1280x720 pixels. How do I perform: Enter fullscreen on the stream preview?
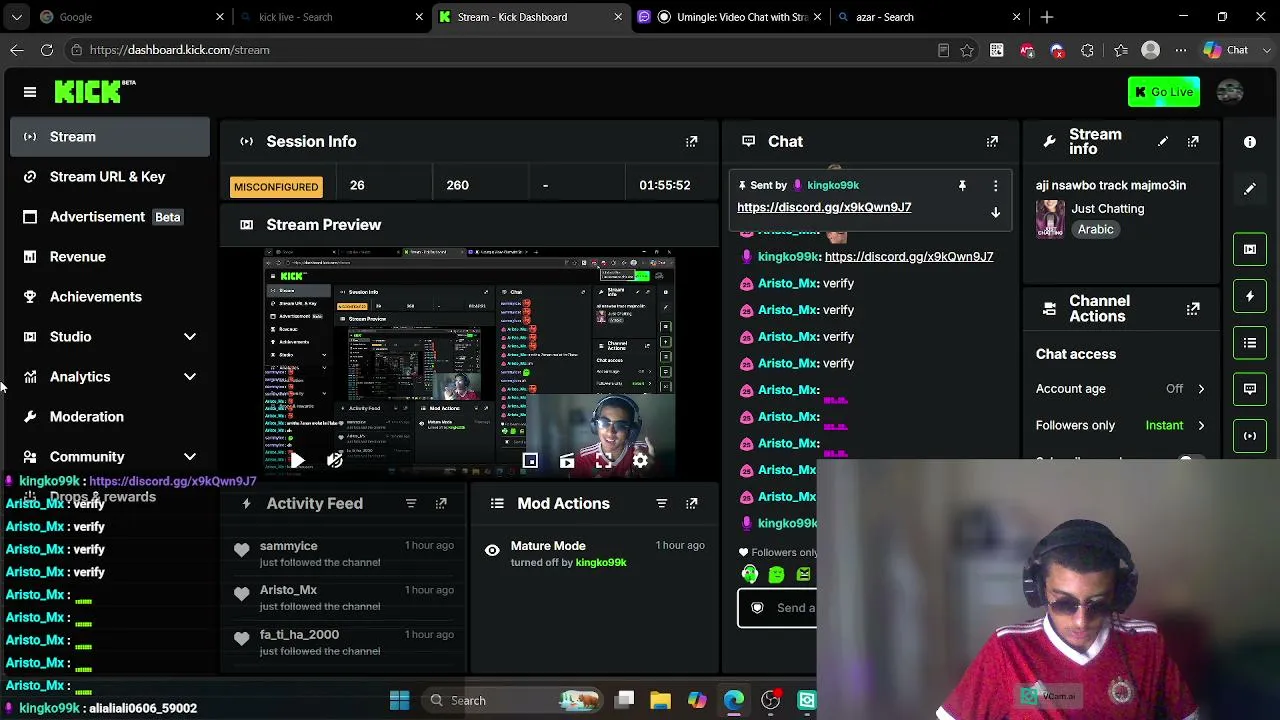click(x=604, y=460)
